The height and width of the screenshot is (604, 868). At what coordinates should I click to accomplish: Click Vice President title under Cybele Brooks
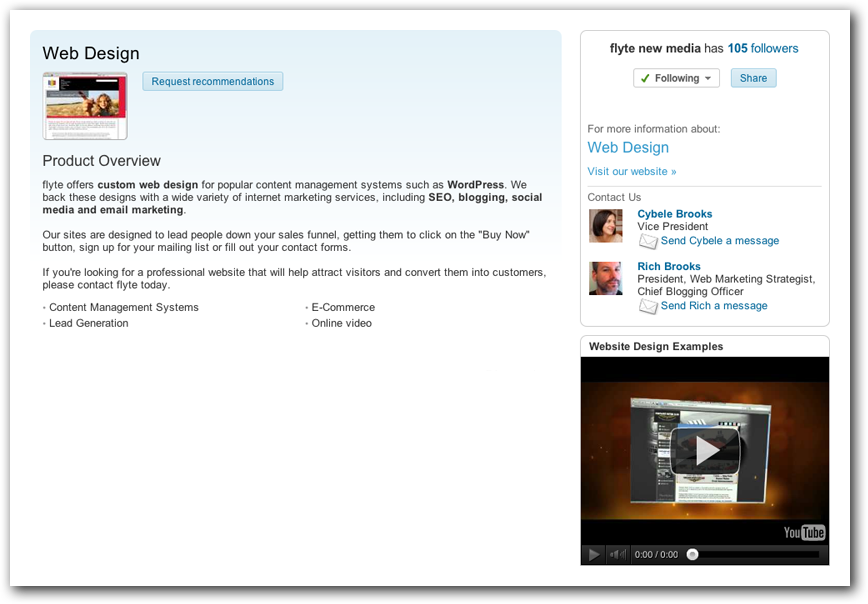coord(673,226)
